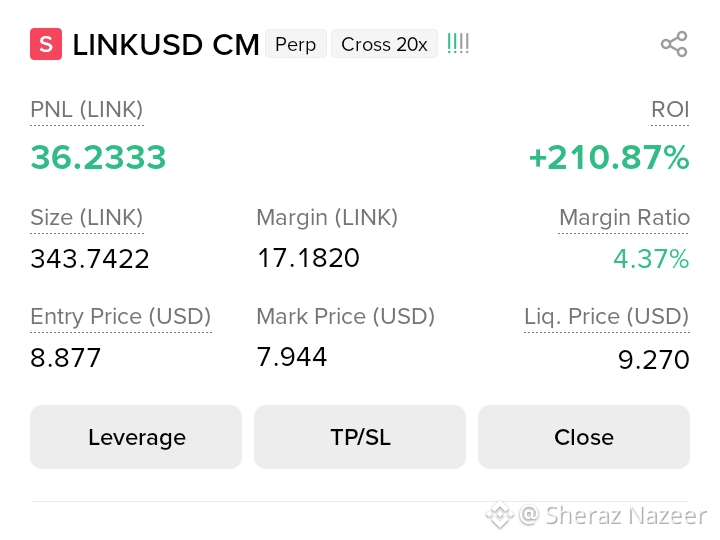This screenshot has height=540, width=720.
Task: Open the Leverage adjustment button
Action: pos(136,437)
